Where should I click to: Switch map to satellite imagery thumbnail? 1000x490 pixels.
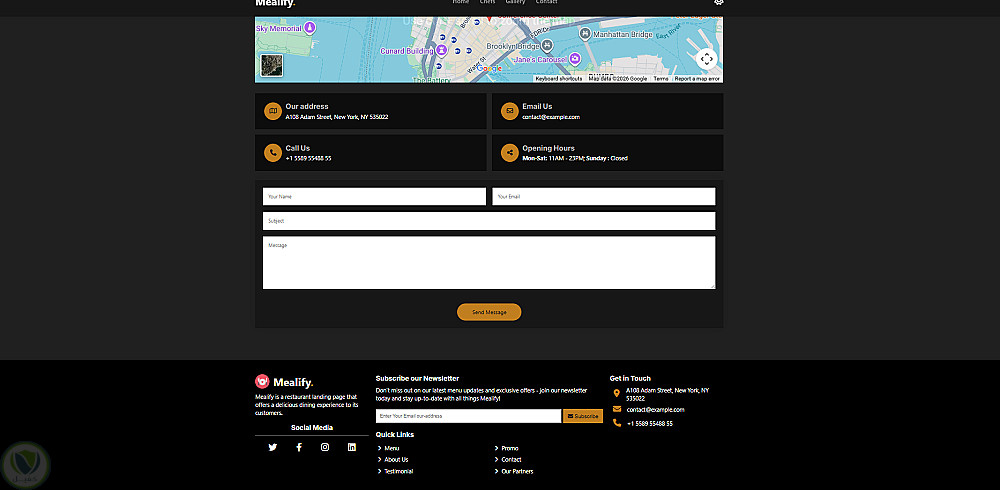tap(272, 66)
